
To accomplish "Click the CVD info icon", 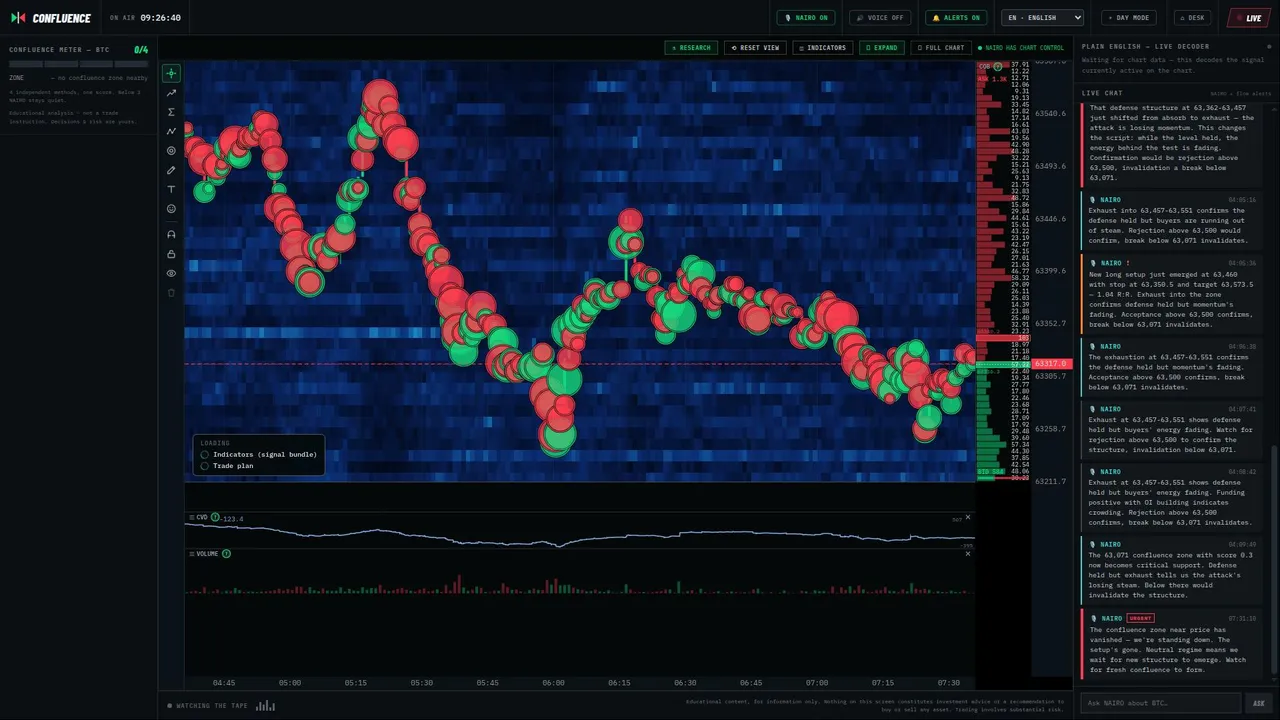I will point(215,517).
